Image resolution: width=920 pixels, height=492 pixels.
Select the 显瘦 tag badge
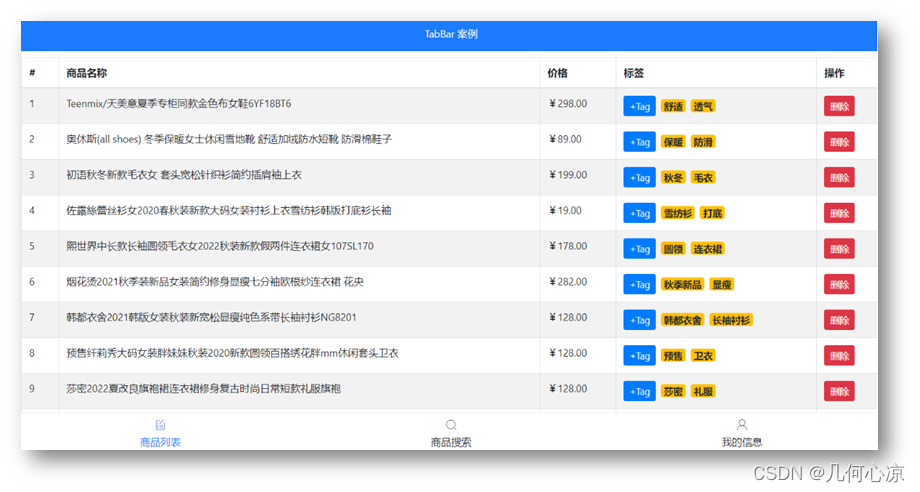(x=722, y=284)
